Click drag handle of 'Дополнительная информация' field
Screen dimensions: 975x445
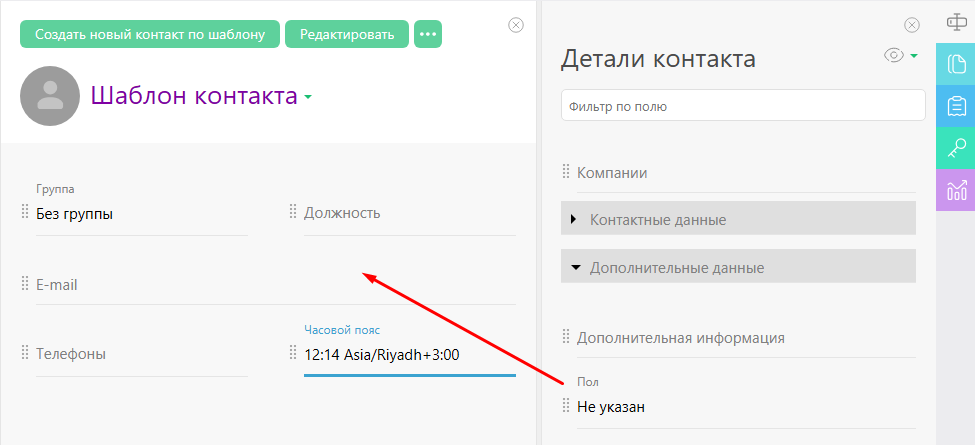coord(566,337)
